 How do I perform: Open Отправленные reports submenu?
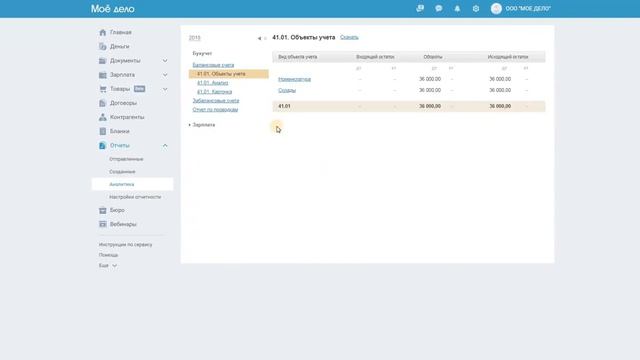coord(126,159)
